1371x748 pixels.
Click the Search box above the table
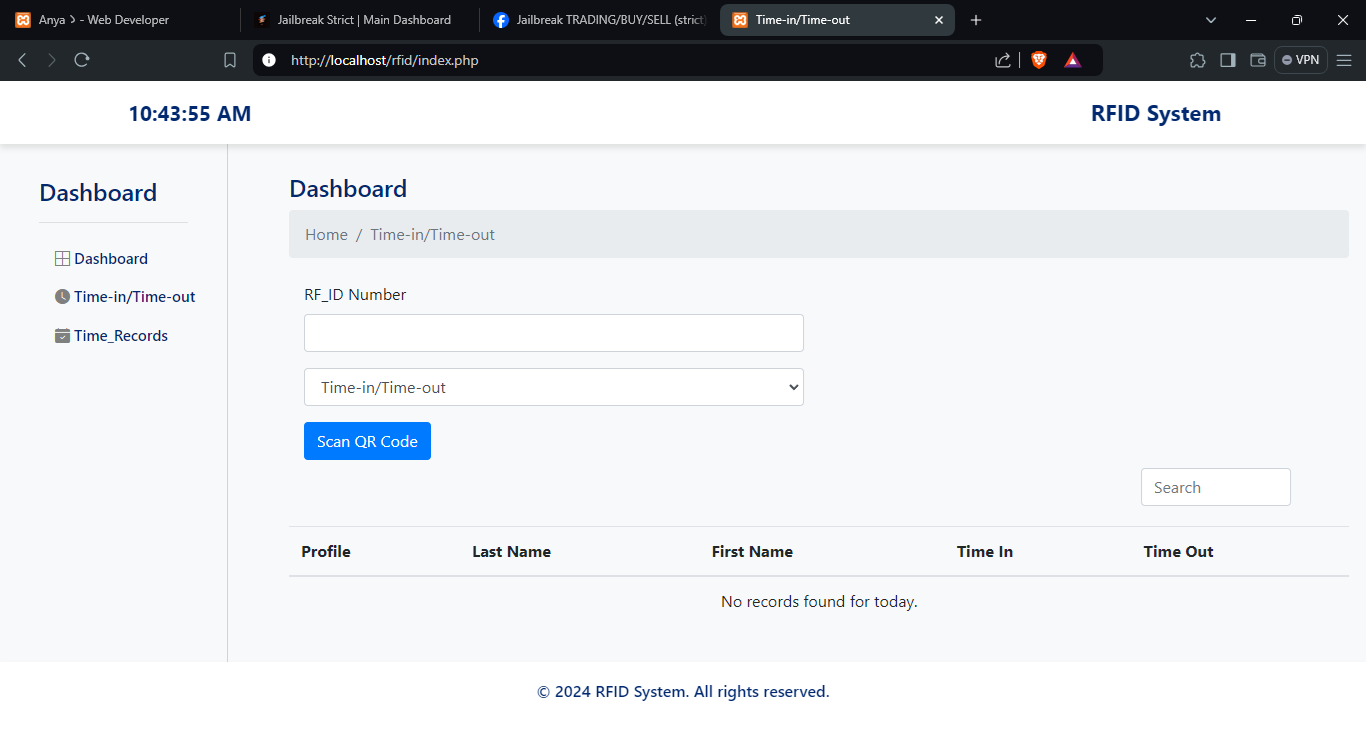(x=1215, y=487)
